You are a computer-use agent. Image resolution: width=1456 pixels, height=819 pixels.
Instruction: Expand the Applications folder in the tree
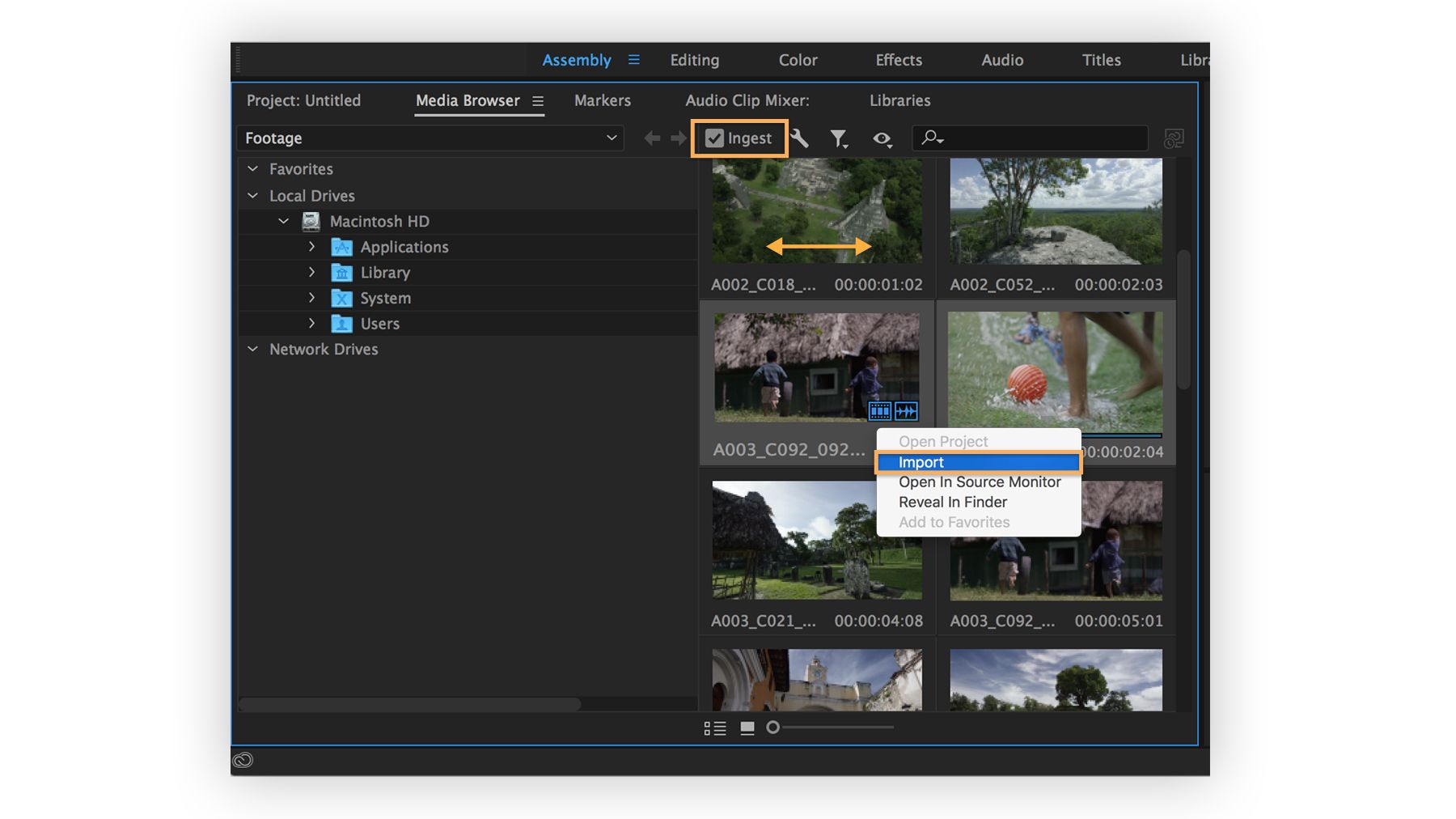(312, 247)
